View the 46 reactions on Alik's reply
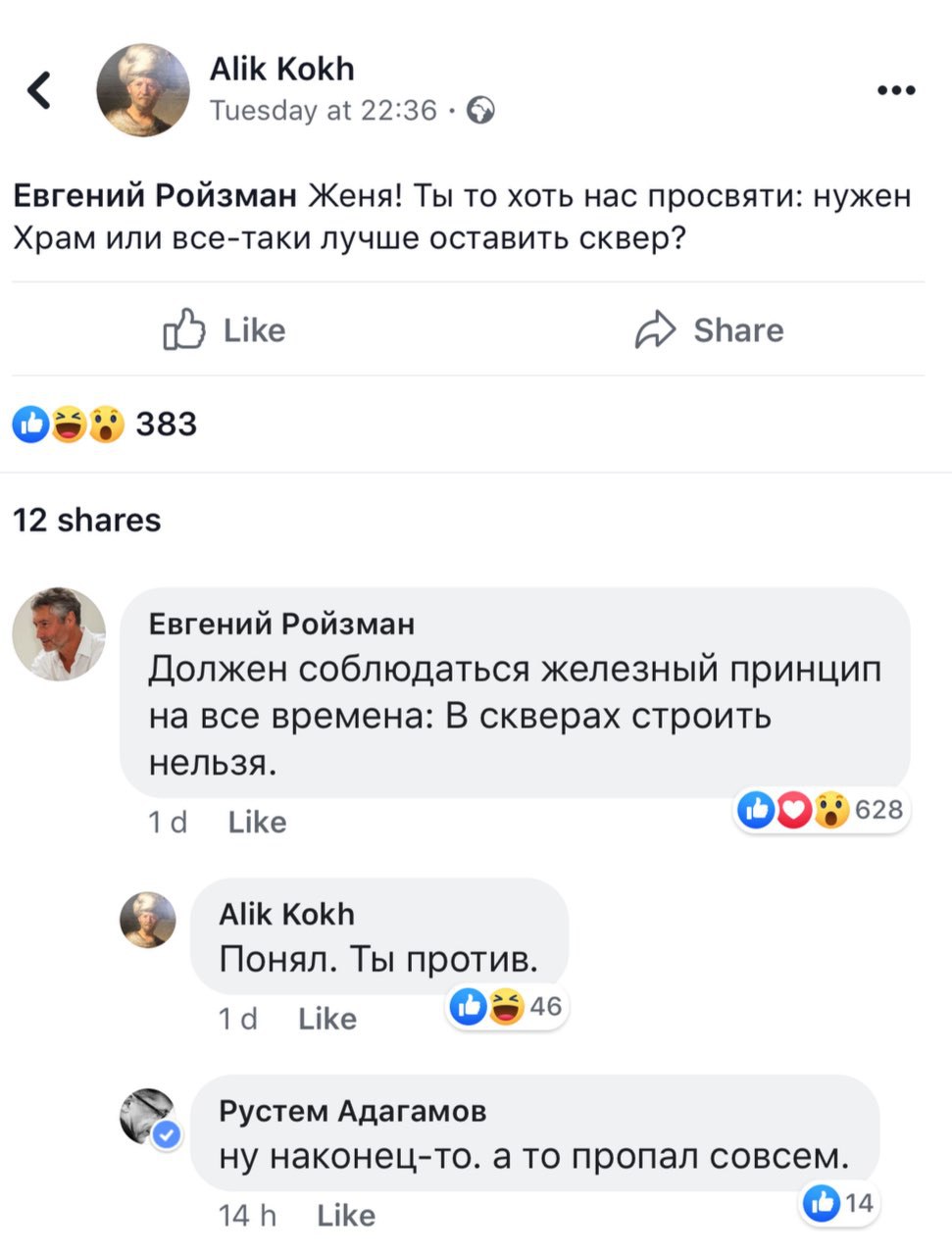Image resolution: width=952 pixels, height=1255 pixels. tap(507, 1007)
